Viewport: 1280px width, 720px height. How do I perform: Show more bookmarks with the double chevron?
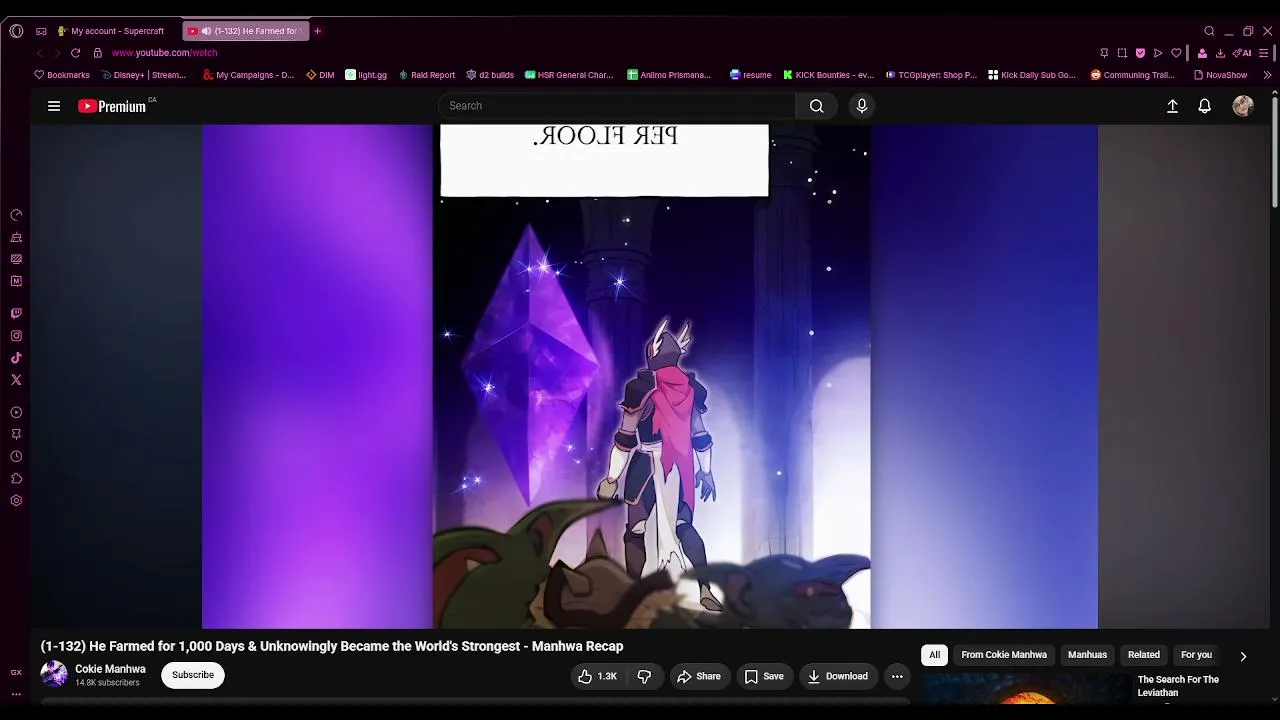pos(1267,75)
